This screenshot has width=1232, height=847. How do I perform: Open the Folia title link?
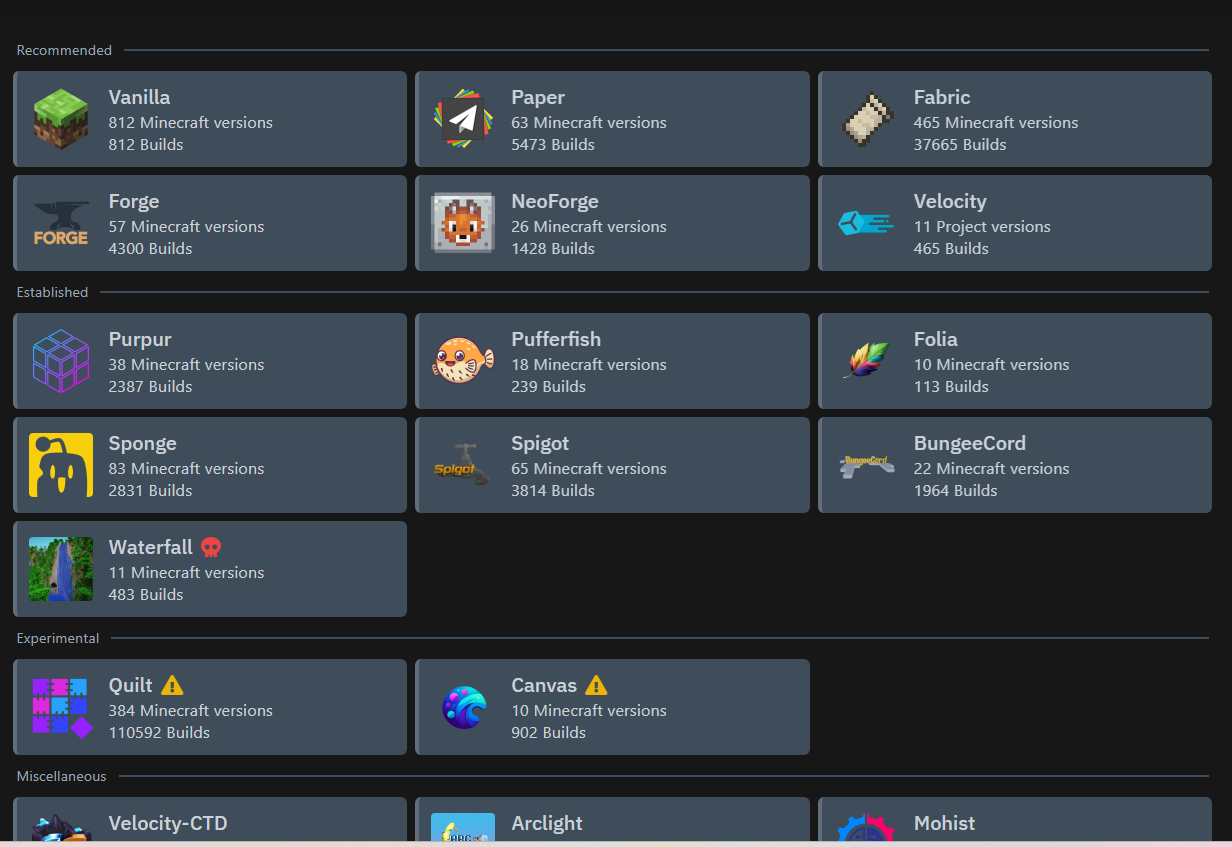(x=936, y=339)
